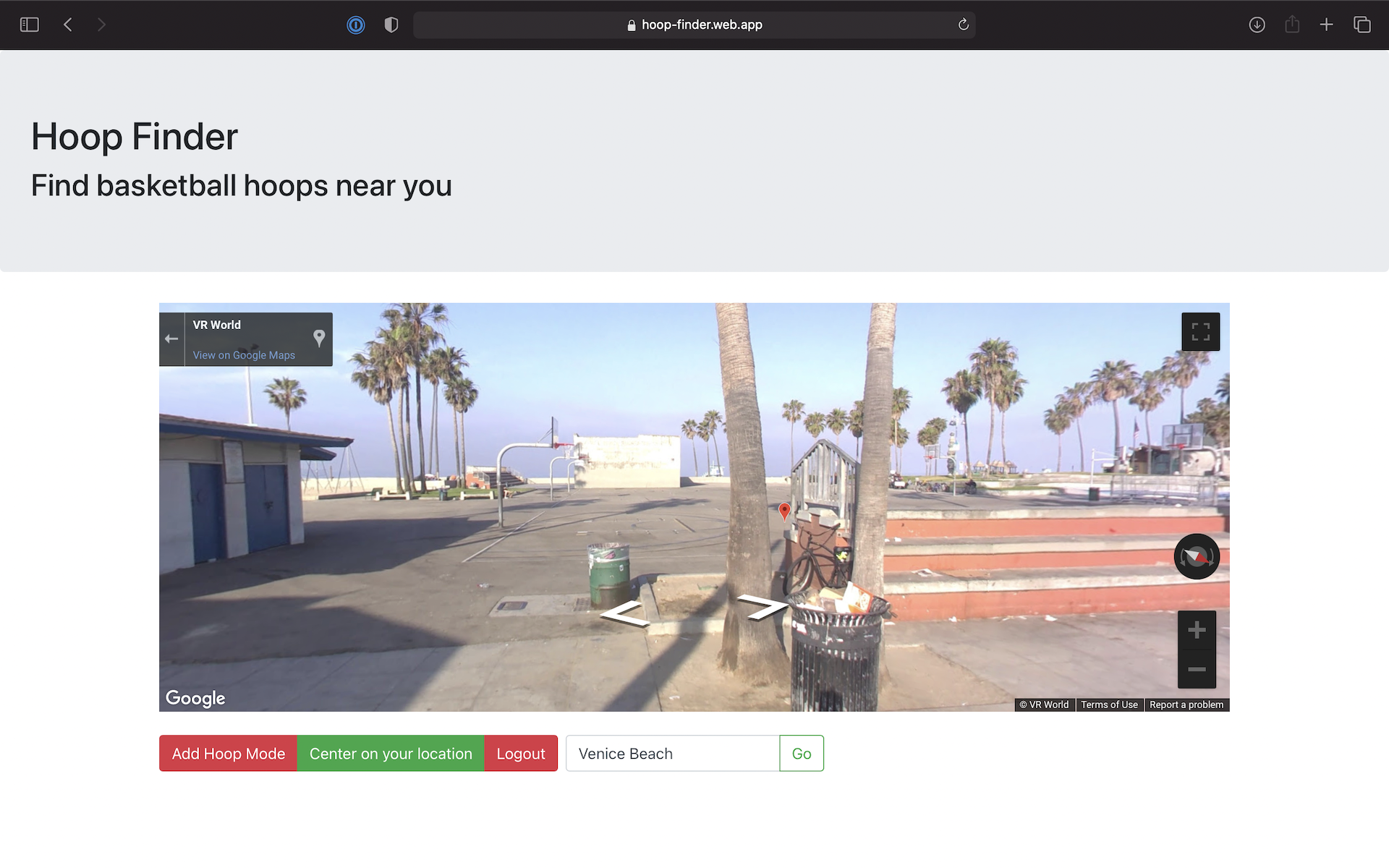Click the privacy shield icon in the toolbar

coord(391,24)
